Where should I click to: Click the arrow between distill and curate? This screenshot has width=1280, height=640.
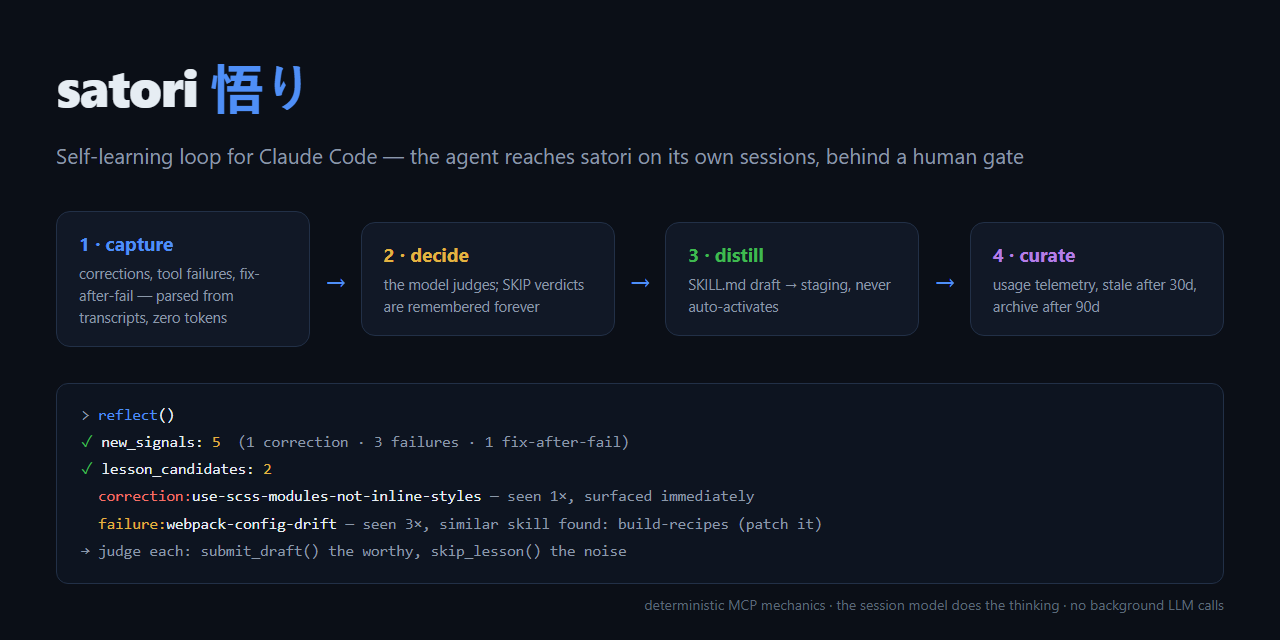pyautogui.click(x=945, y=283)
